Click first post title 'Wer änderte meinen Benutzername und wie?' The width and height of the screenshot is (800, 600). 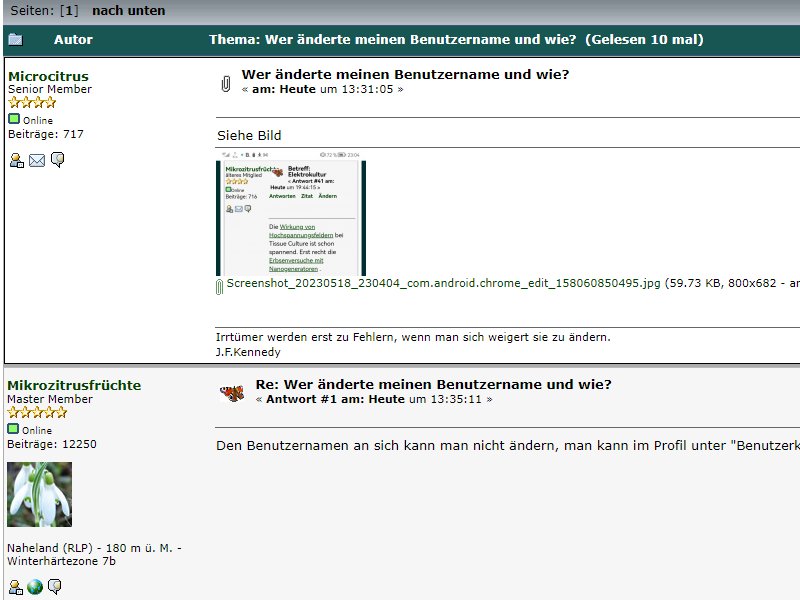(405, 74)
